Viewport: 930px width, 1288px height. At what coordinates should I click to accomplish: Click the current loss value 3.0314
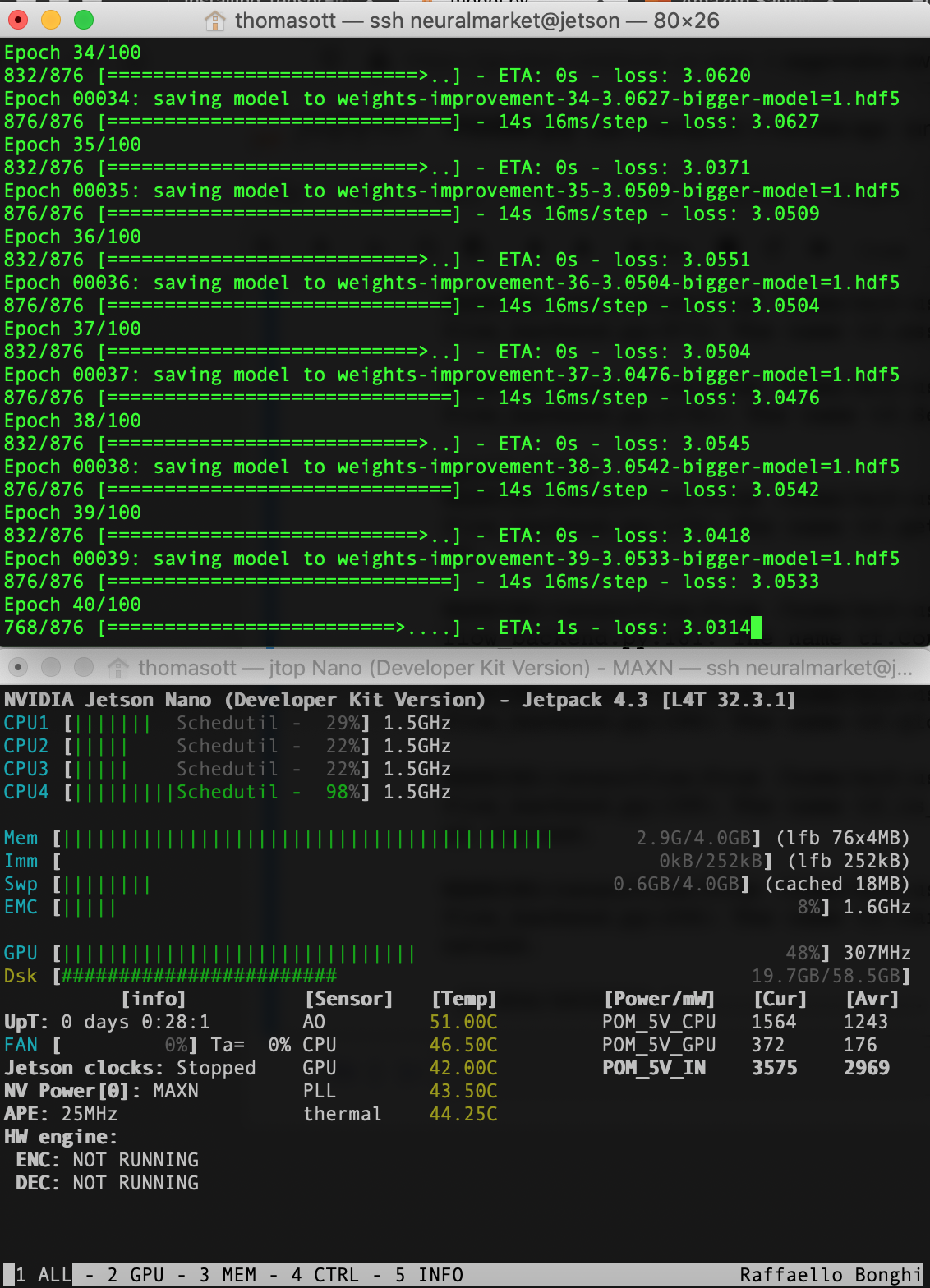(x=716, y=628)
